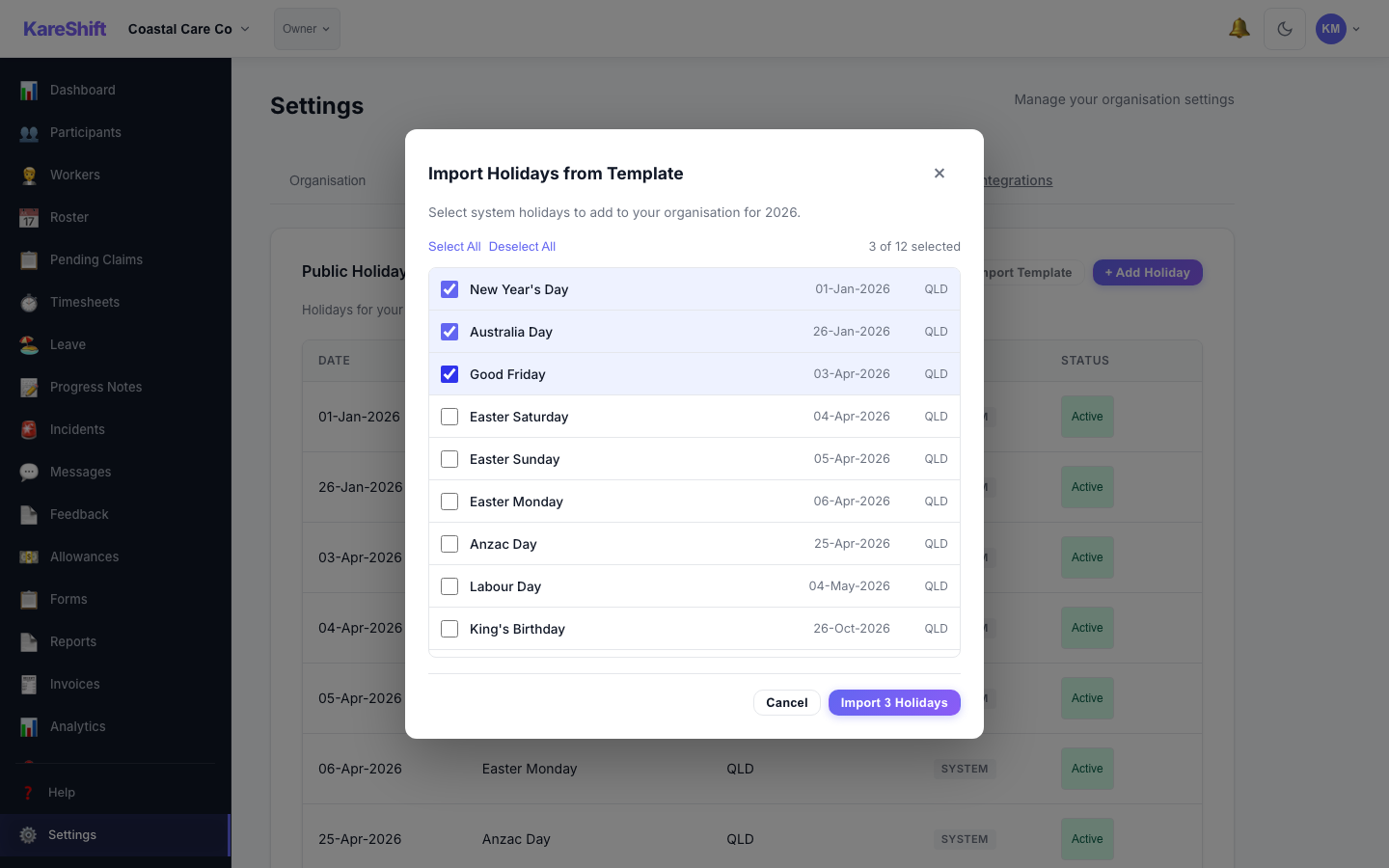
Task: Select the King's Birthday holiday row
Action: (694, 629)
